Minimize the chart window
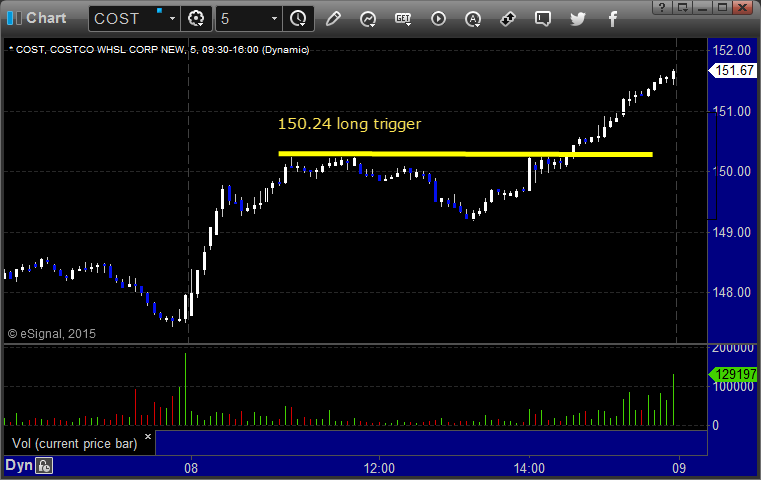This screenshot has width=761, height=480. point(702,7)
